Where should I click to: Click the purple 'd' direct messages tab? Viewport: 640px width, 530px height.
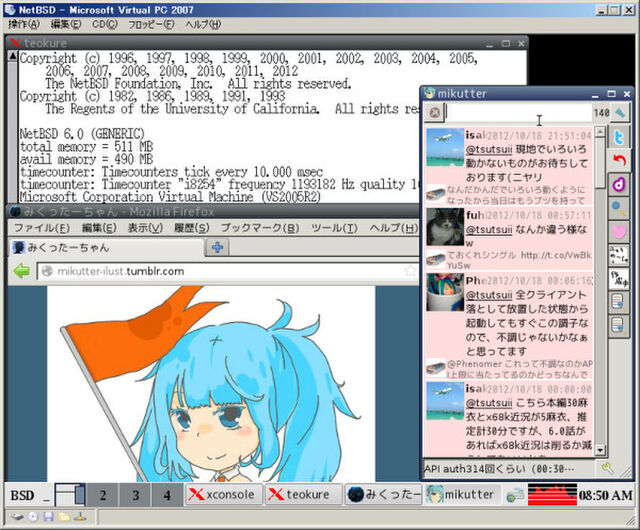click(620, 184)
